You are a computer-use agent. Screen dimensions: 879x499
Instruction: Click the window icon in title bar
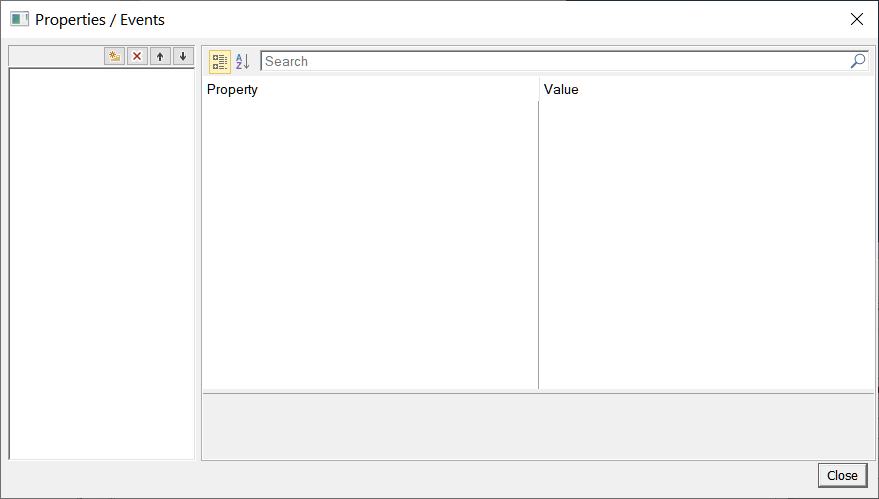coord(19,19)
